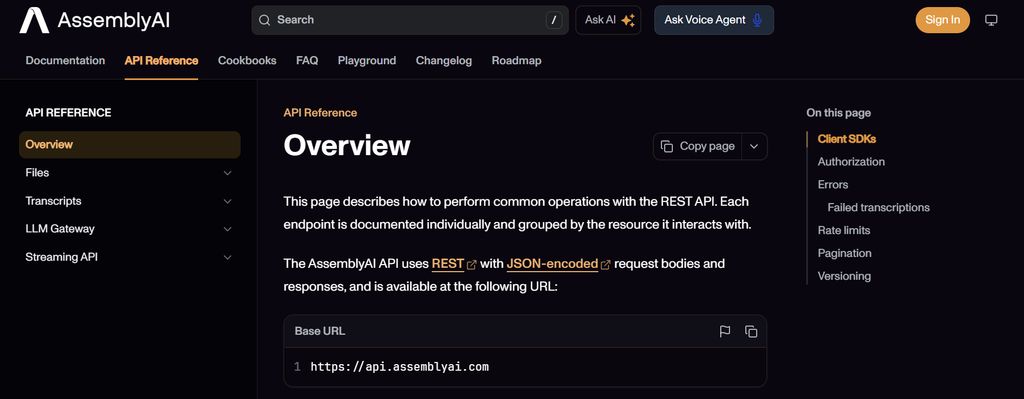
Task: Copy the Base URL code with copy icon
Action: tap(751, 331)
